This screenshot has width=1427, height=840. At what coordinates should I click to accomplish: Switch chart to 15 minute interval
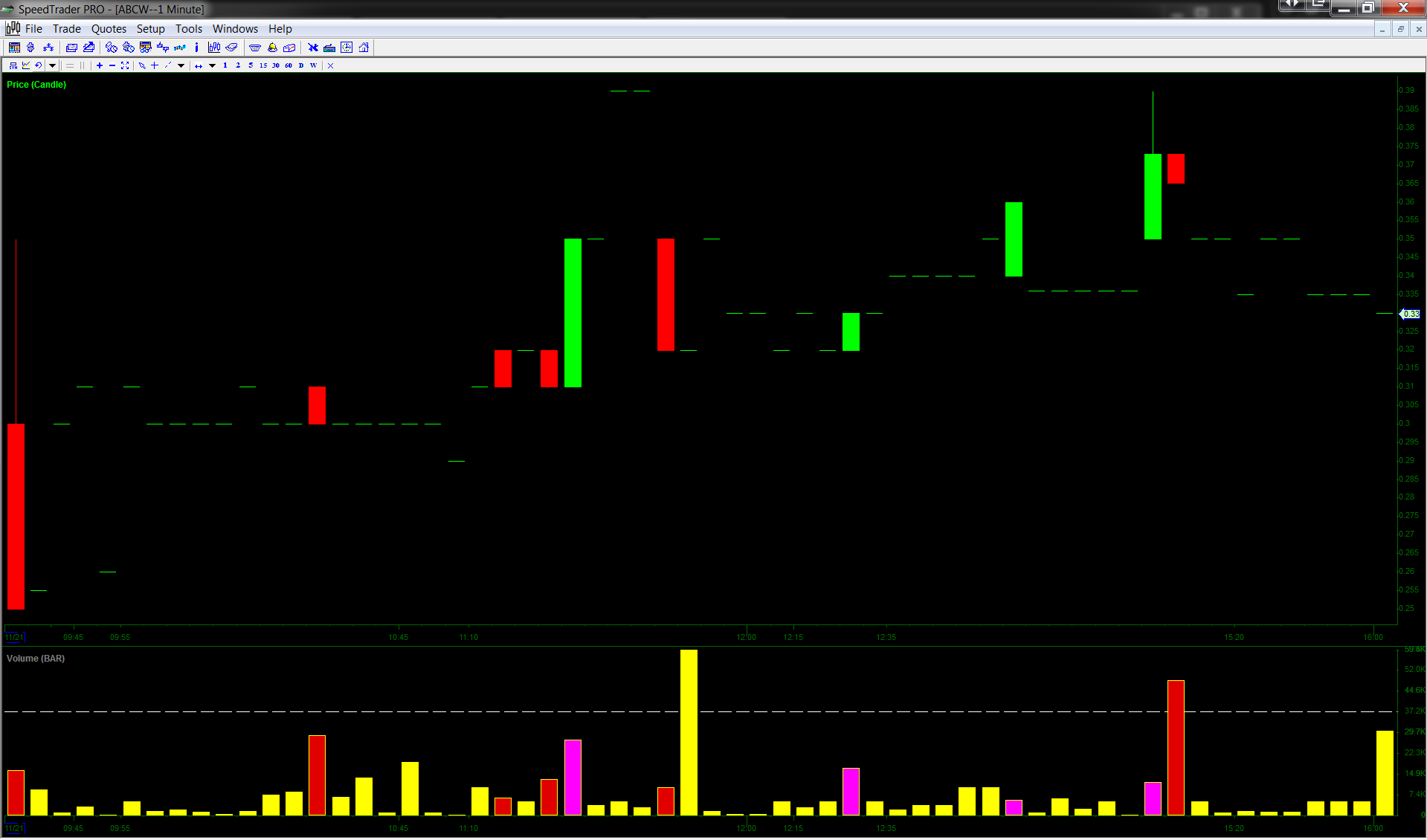click(x=263, y=65)
